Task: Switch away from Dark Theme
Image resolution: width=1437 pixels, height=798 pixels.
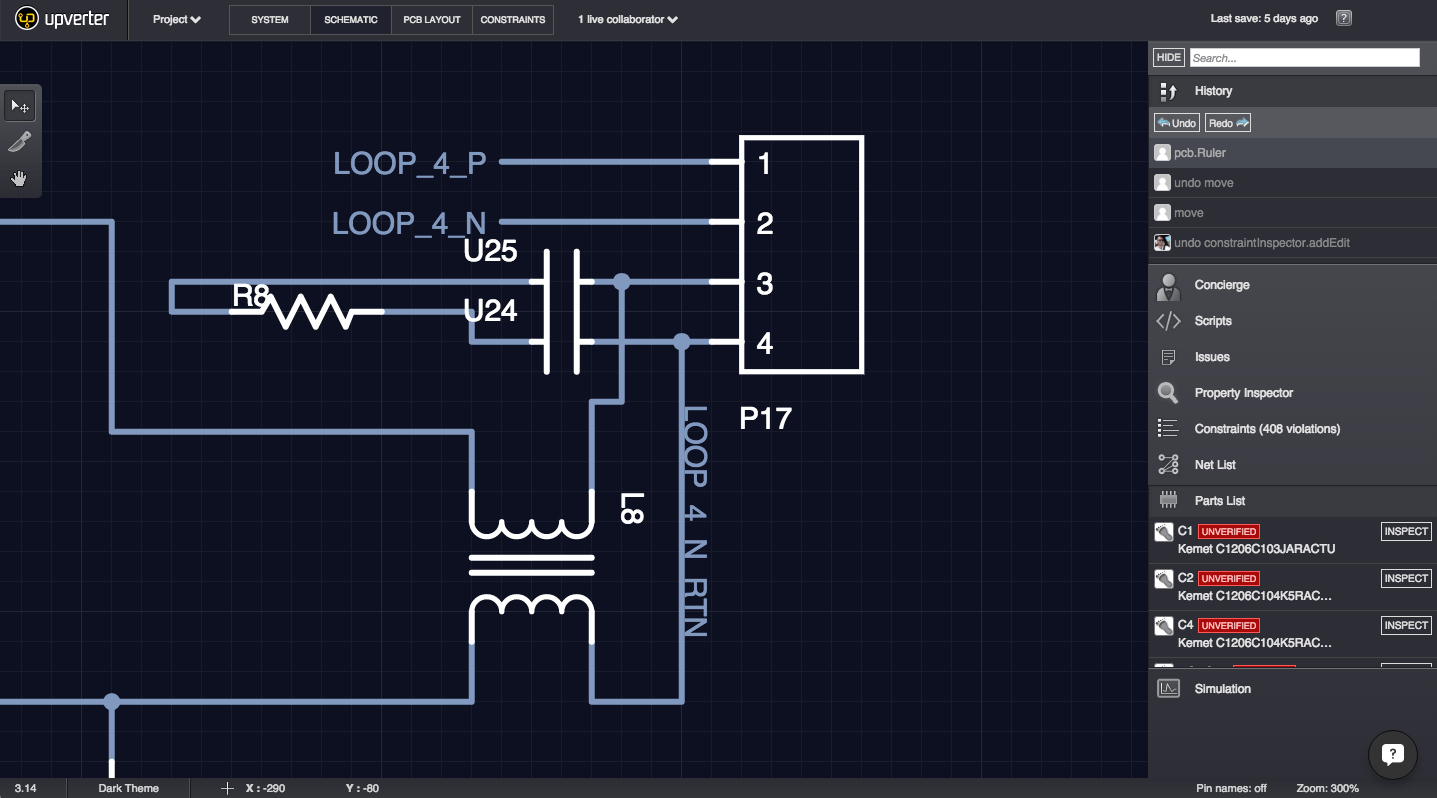Action: coord(128,787)
